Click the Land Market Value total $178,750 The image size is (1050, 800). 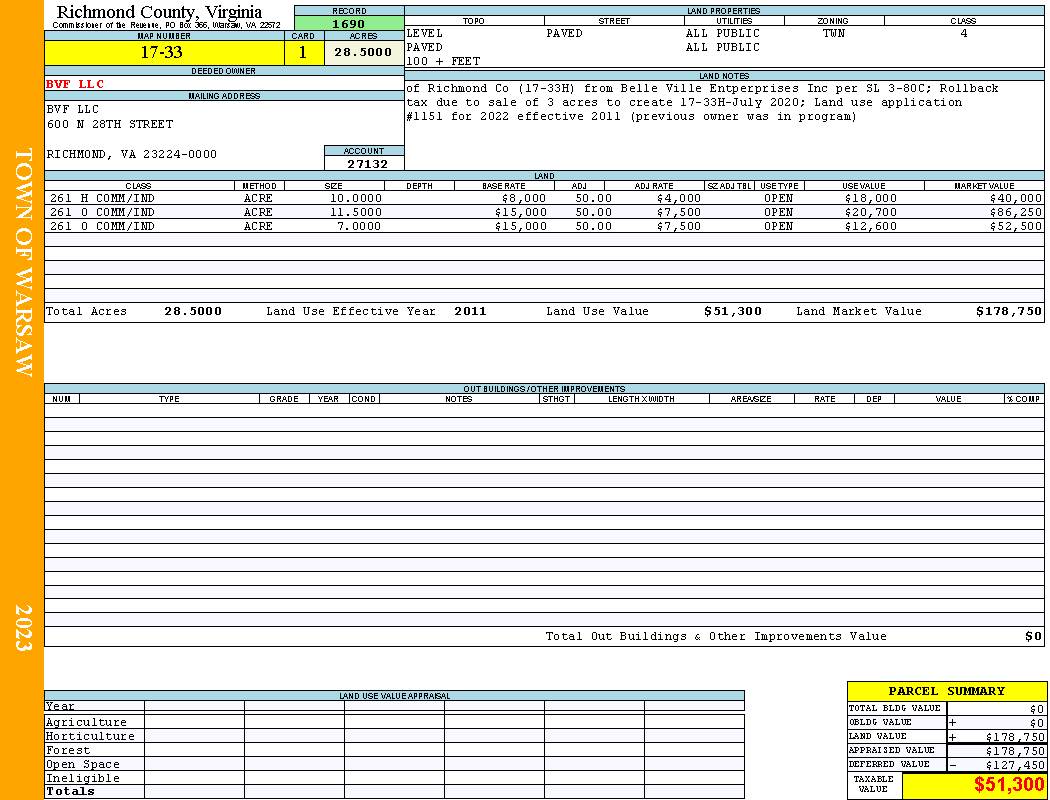pos(1008,311)
